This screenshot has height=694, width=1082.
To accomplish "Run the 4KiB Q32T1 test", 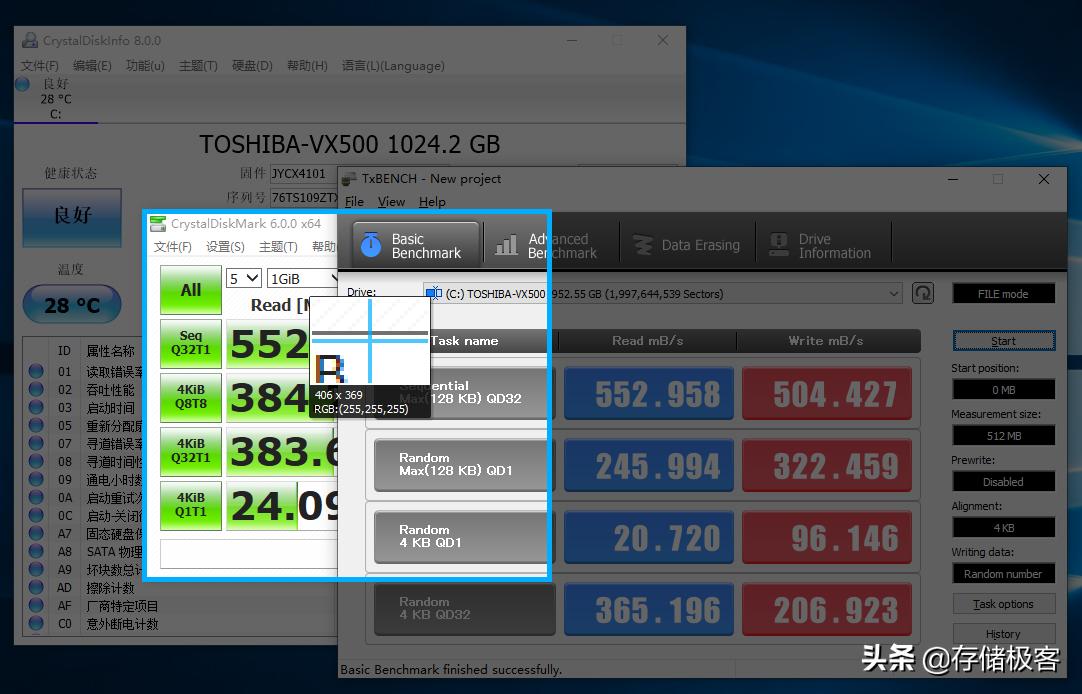I will pyautogui.click(x=191, y=451).
